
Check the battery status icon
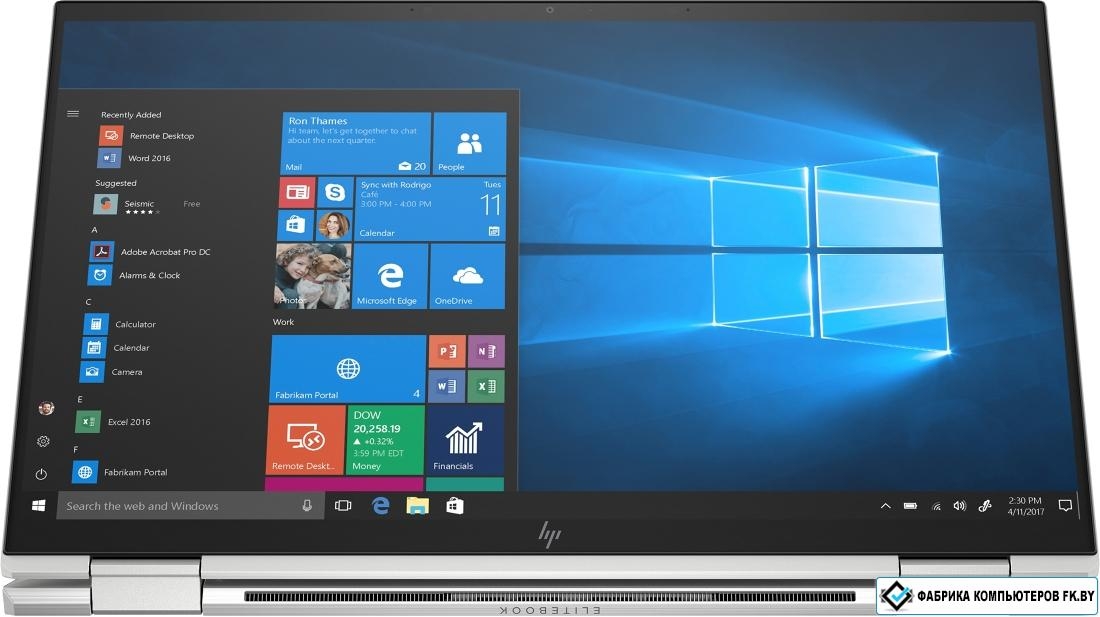[911, 506]
